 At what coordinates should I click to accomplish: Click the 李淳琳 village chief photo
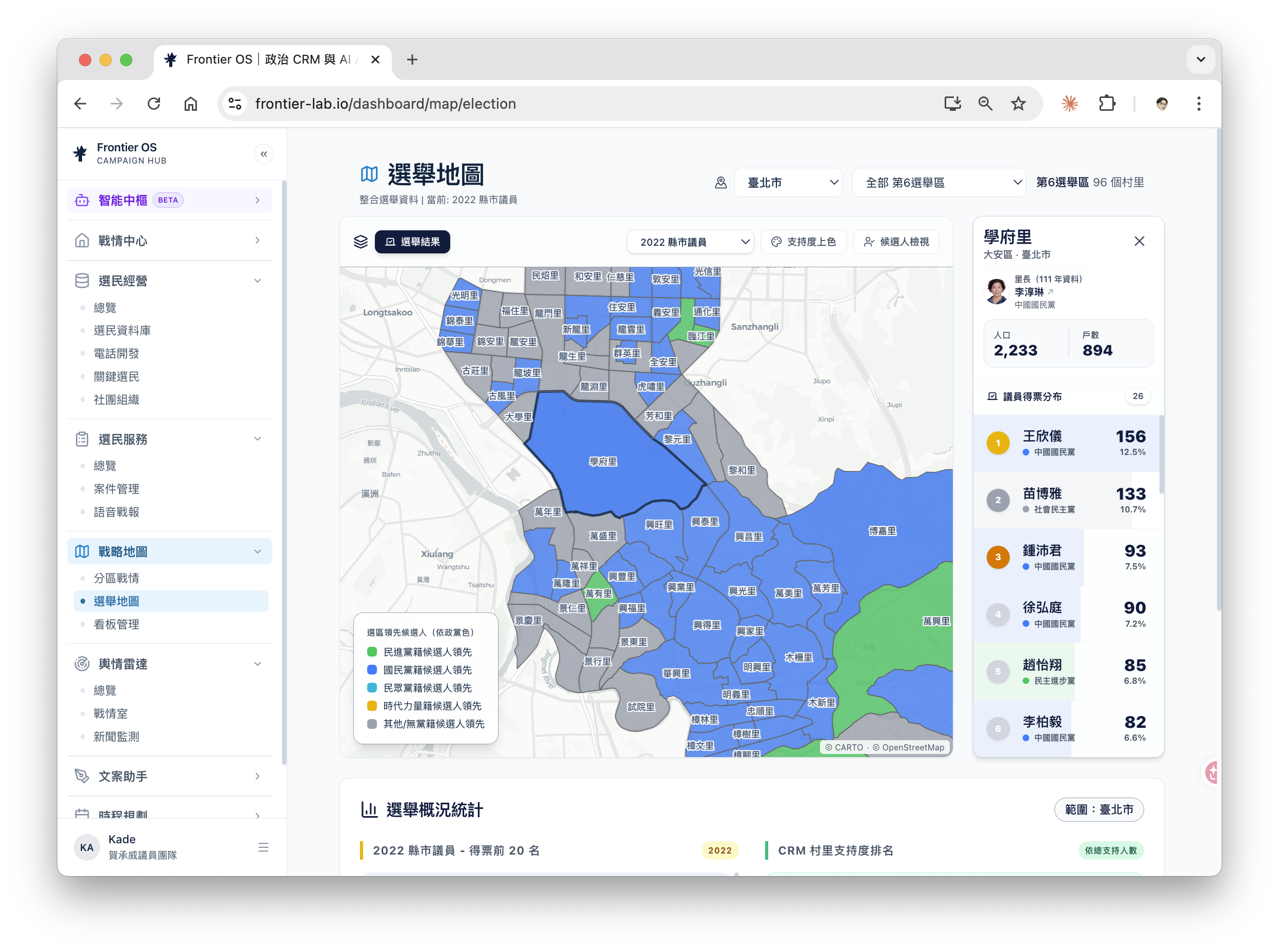[x=997, y=291]
